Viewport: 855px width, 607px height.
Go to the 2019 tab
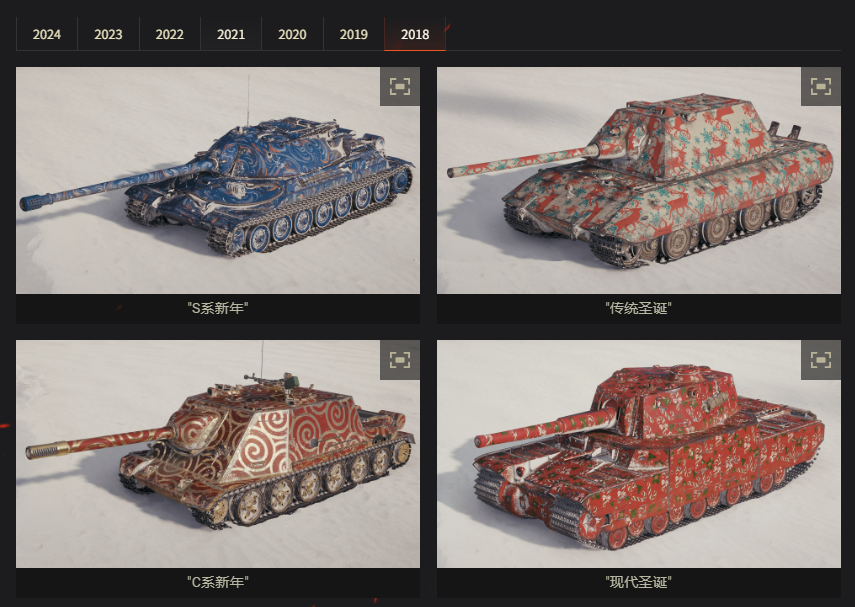(x=354, y=34)
